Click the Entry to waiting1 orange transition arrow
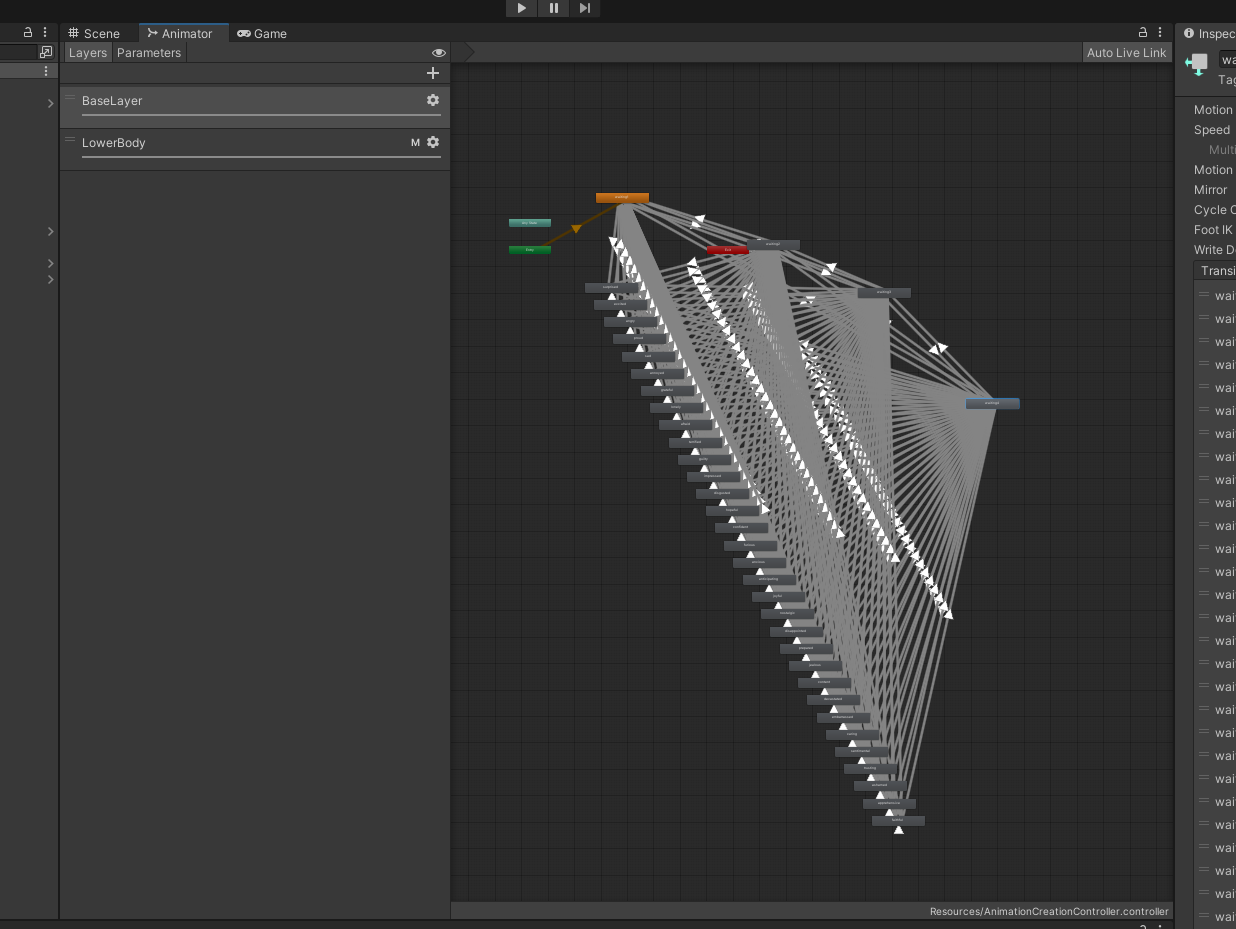The width and height of the screenshot is (1236, 929). click(x=576, y=229)
